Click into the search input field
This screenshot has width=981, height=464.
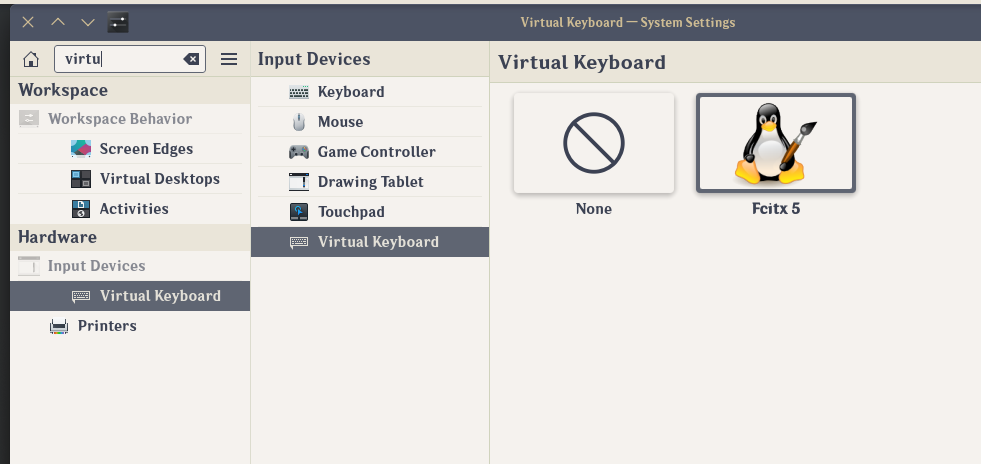(x=120, y=59)
